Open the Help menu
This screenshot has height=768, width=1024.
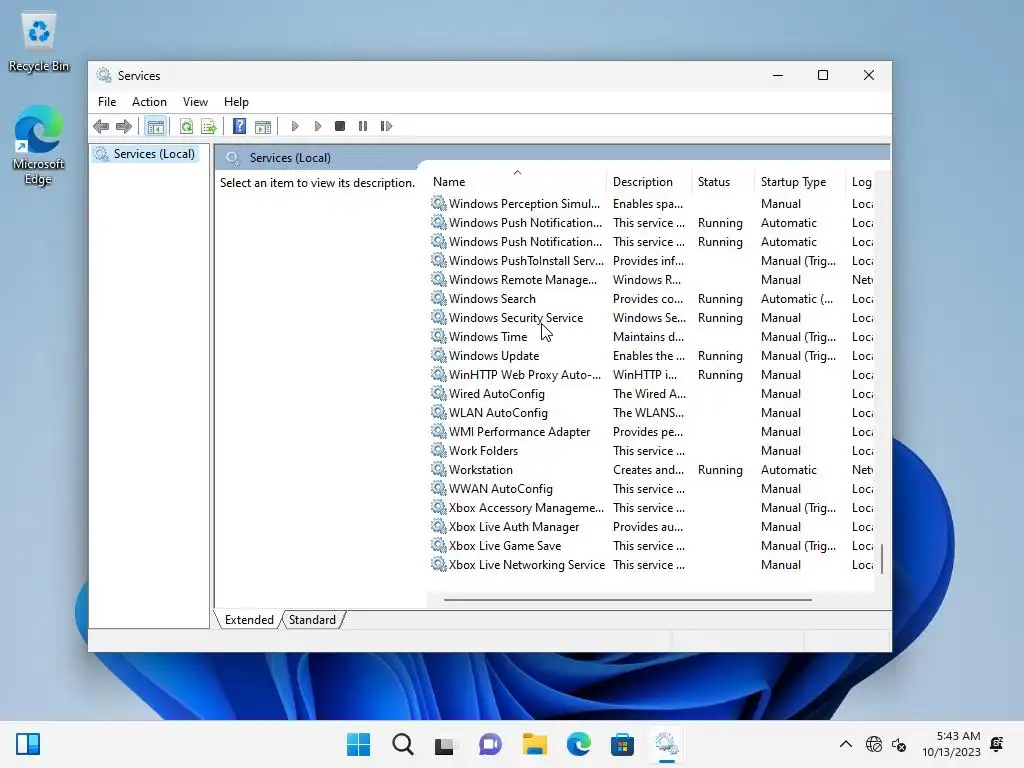236,102
